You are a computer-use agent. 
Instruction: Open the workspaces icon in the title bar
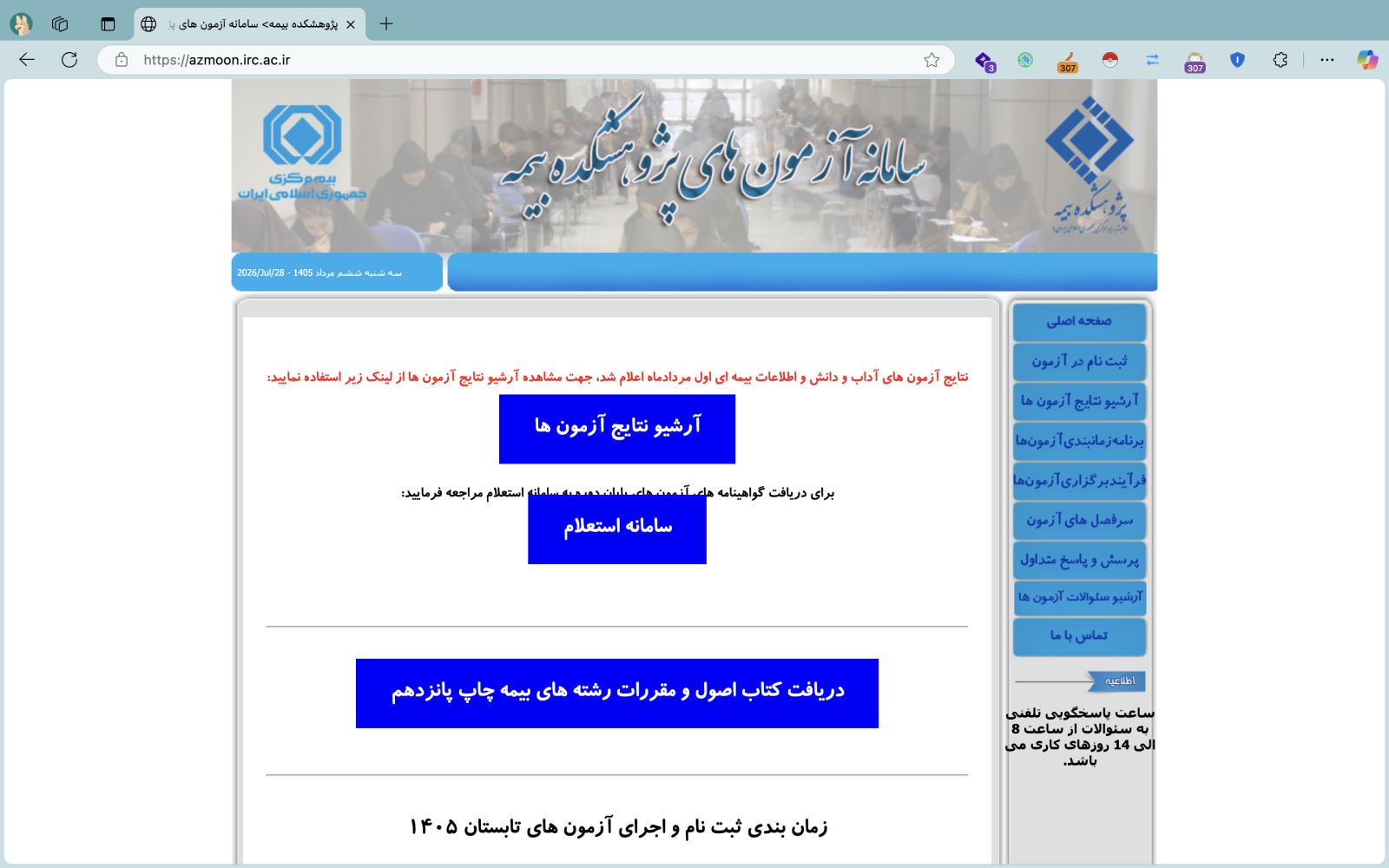point(60,24)
